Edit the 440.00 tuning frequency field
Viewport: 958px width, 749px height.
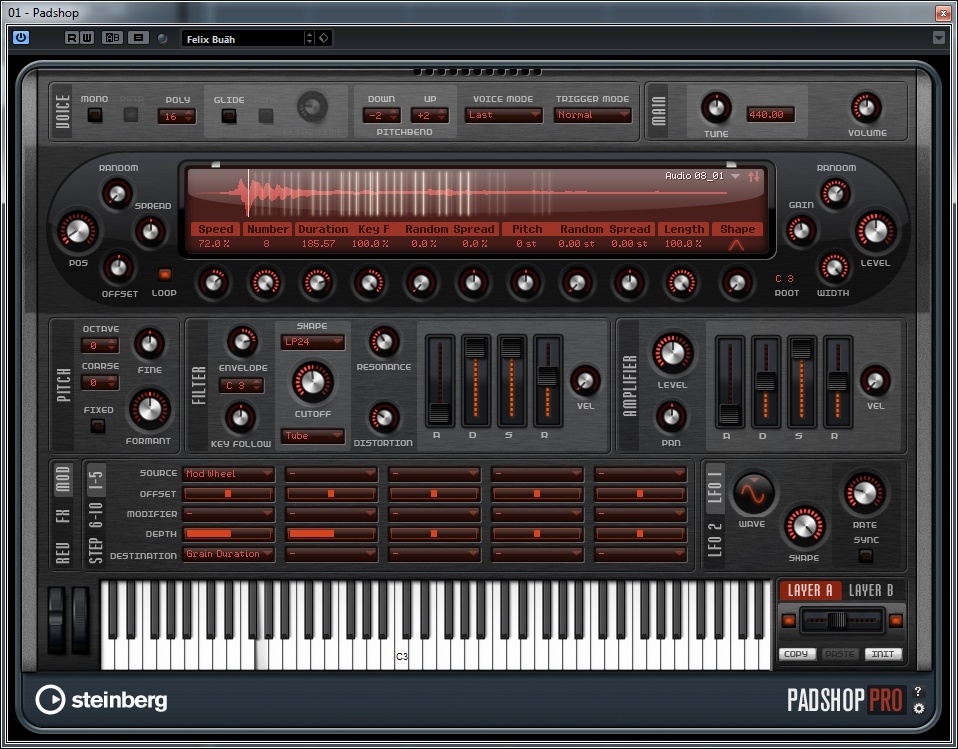click(770, 114)
